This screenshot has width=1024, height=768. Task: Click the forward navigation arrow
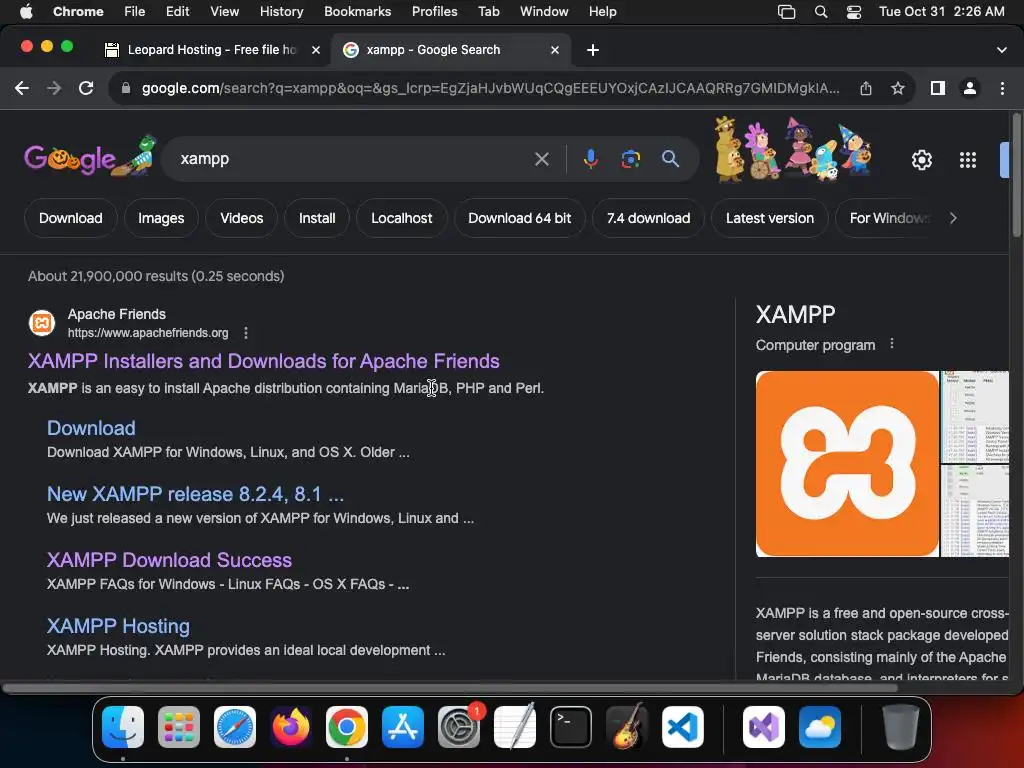54,88
